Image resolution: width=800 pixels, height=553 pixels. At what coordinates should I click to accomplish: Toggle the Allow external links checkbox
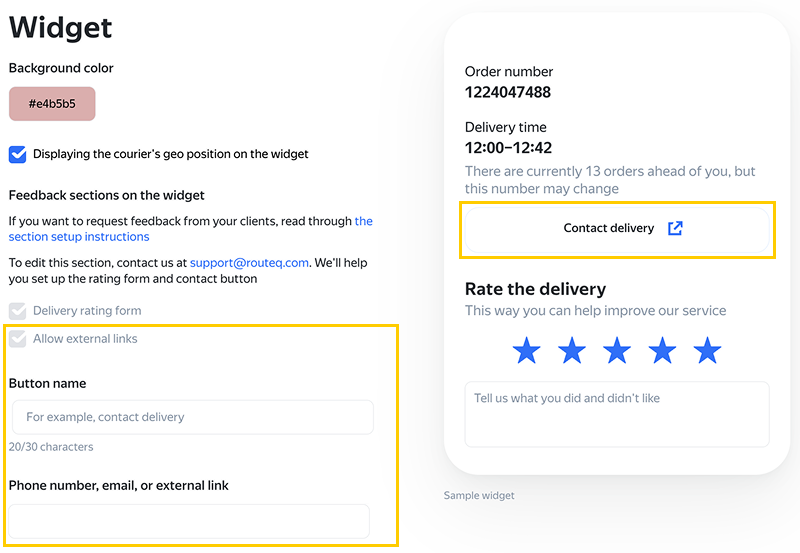[18, 339]
